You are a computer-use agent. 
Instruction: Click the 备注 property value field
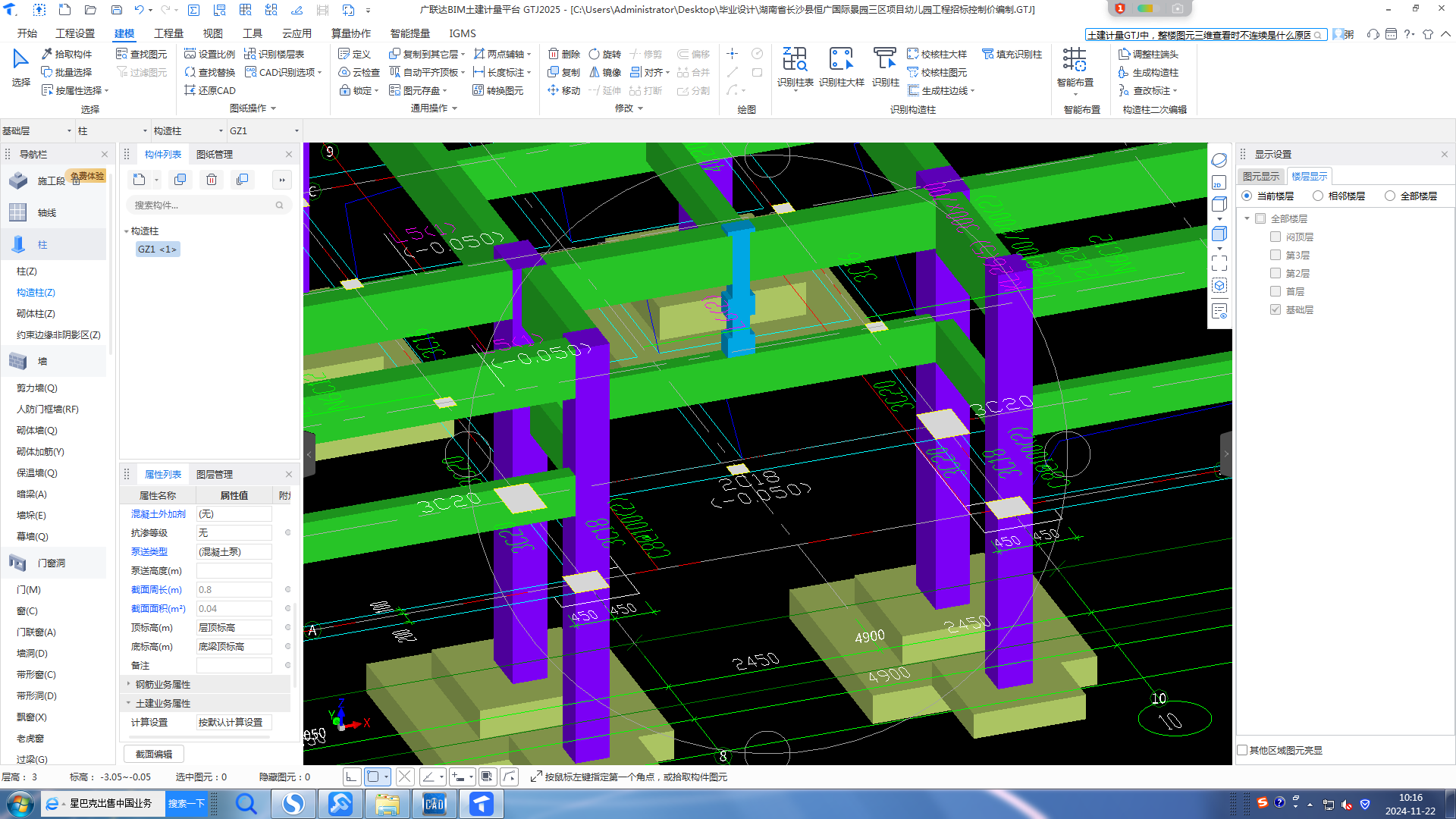[234, 665]
